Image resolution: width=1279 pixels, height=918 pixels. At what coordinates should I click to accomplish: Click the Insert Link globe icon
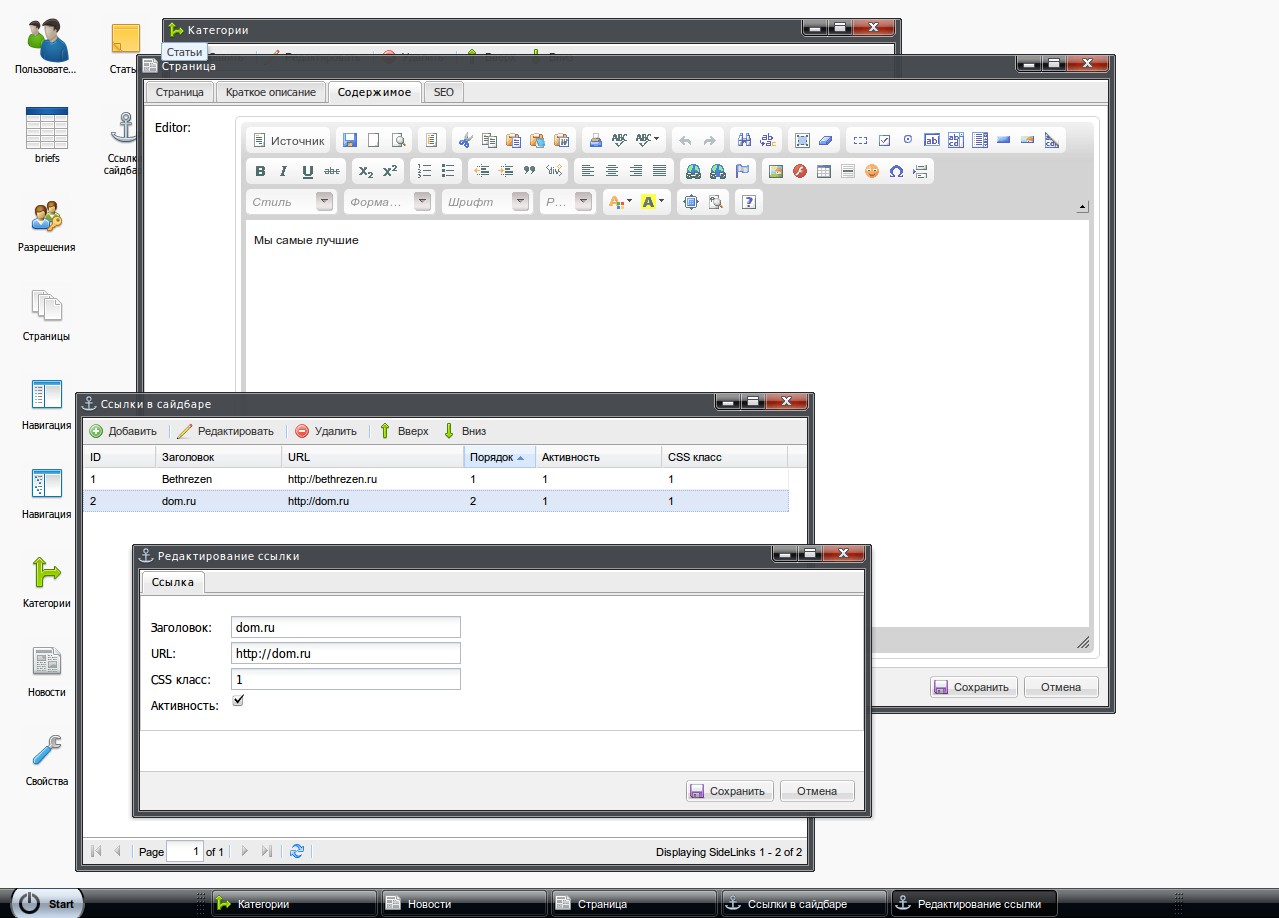tap(694, 171)
